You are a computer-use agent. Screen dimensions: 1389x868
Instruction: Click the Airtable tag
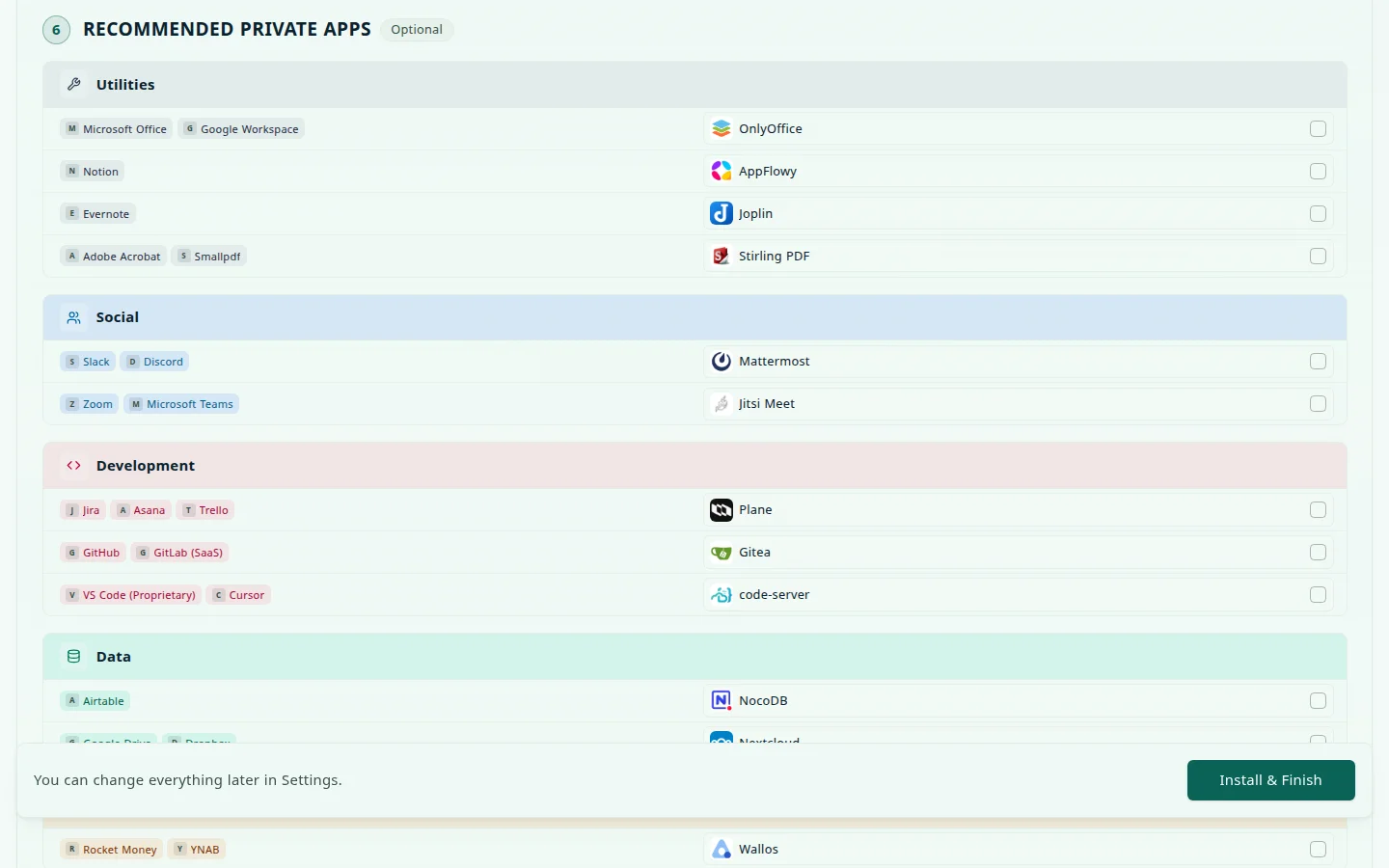pos(95,701)
